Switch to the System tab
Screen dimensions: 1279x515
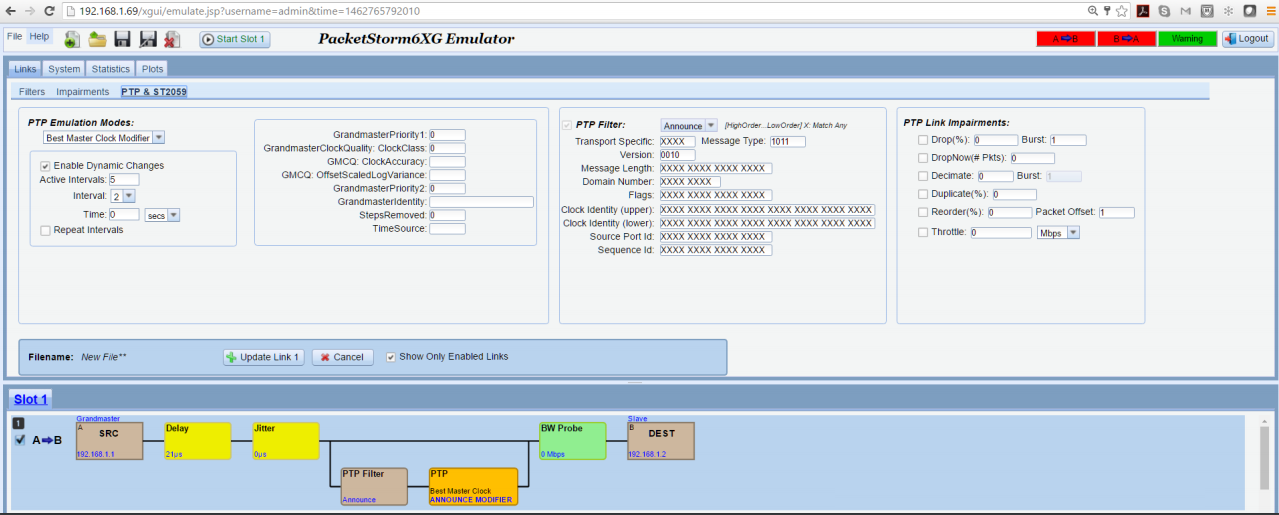tap(64, 69)
